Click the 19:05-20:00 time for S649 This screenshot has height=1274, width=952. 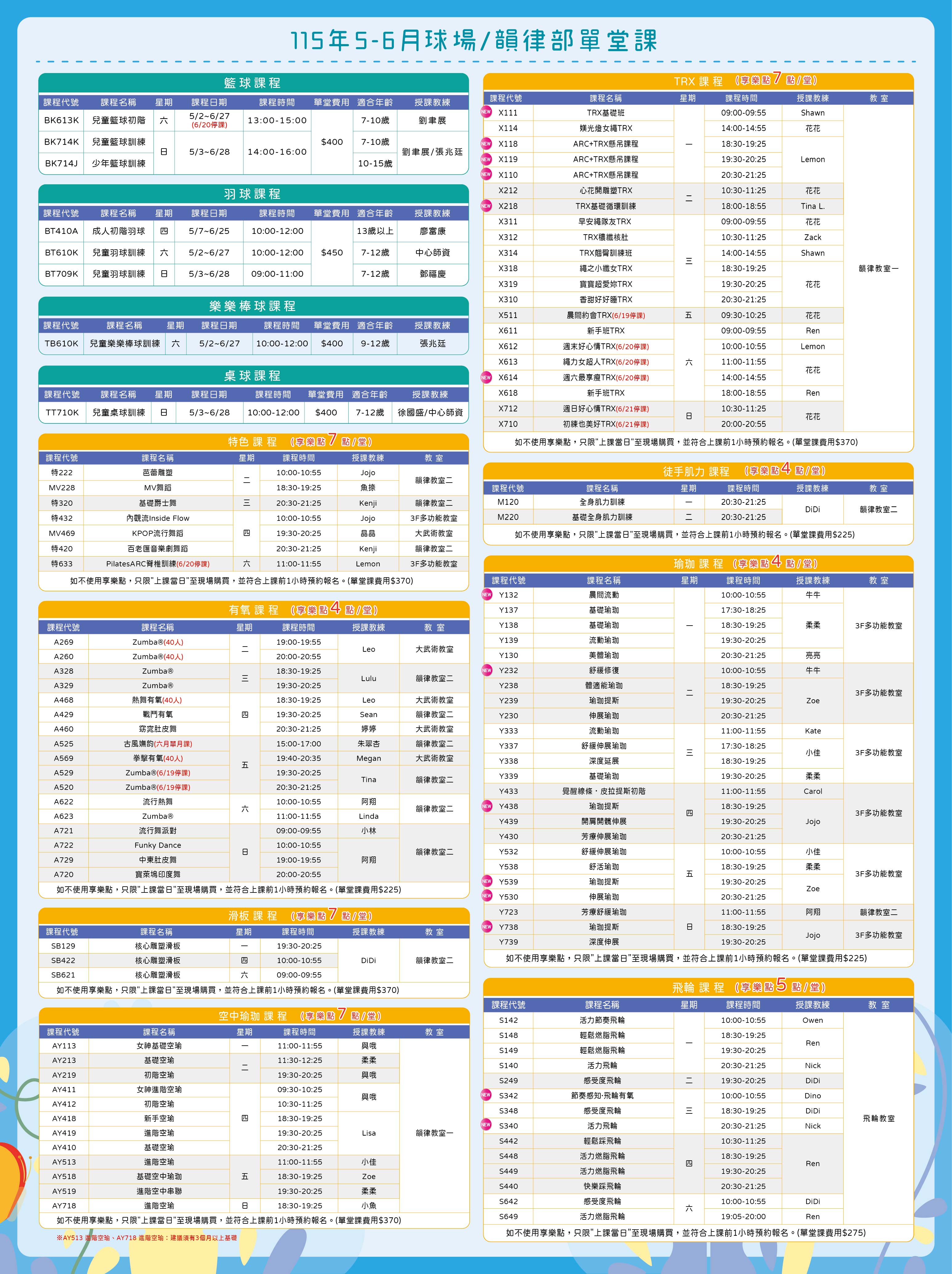point(744,1216)
